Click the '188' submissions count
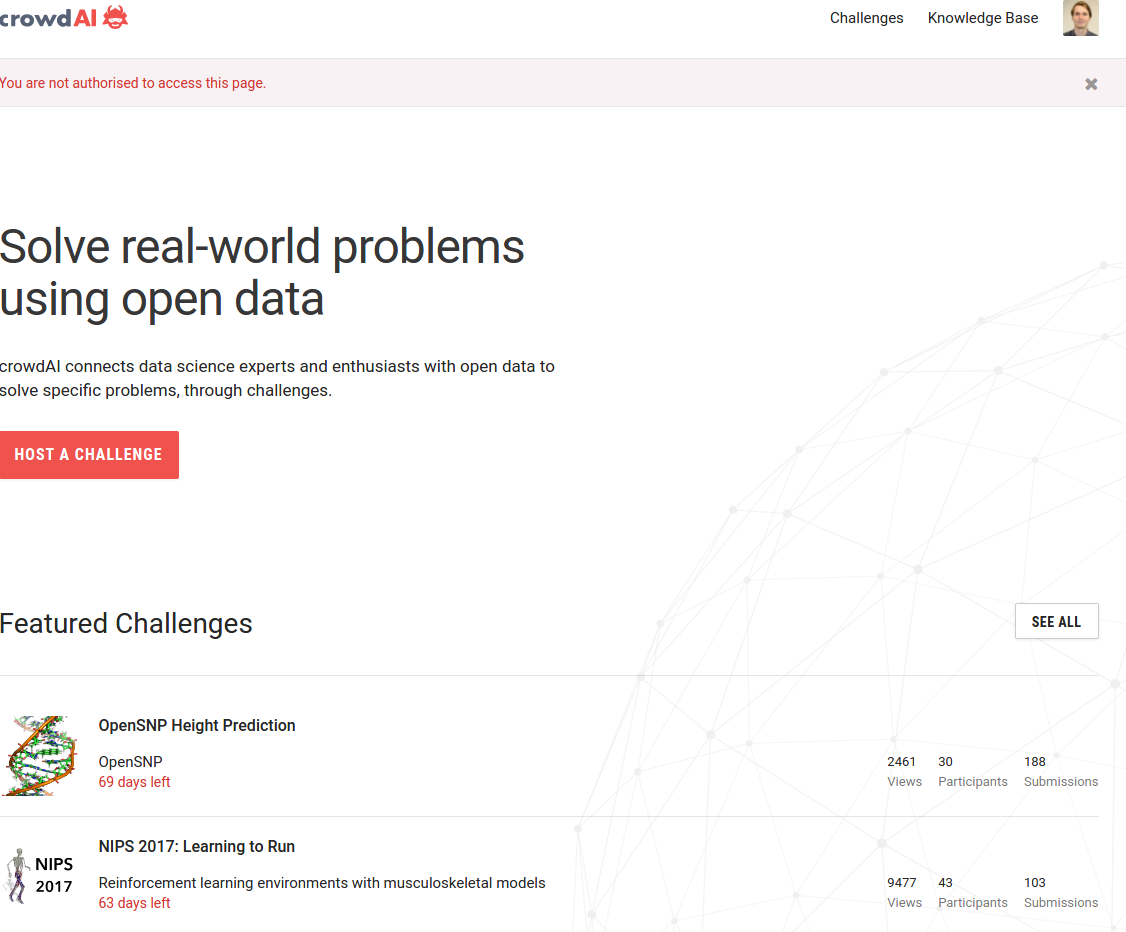Viewport: 1126px width, 932px height. tap(1034, 761)
